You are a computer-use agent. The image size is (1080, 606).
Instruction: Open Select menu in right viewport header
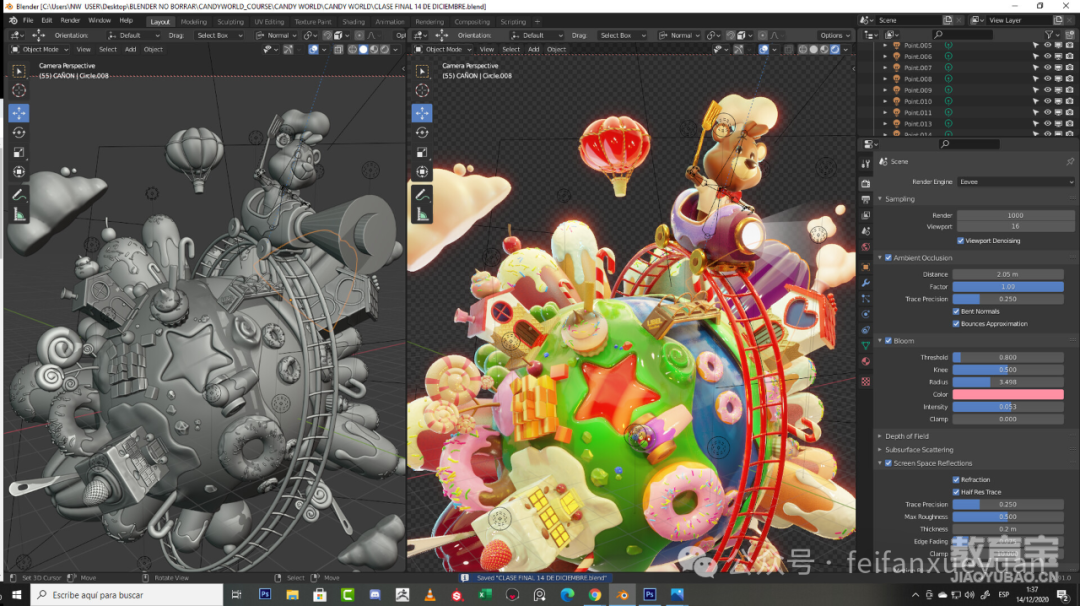pyautogui.click(x=511, y=50)
